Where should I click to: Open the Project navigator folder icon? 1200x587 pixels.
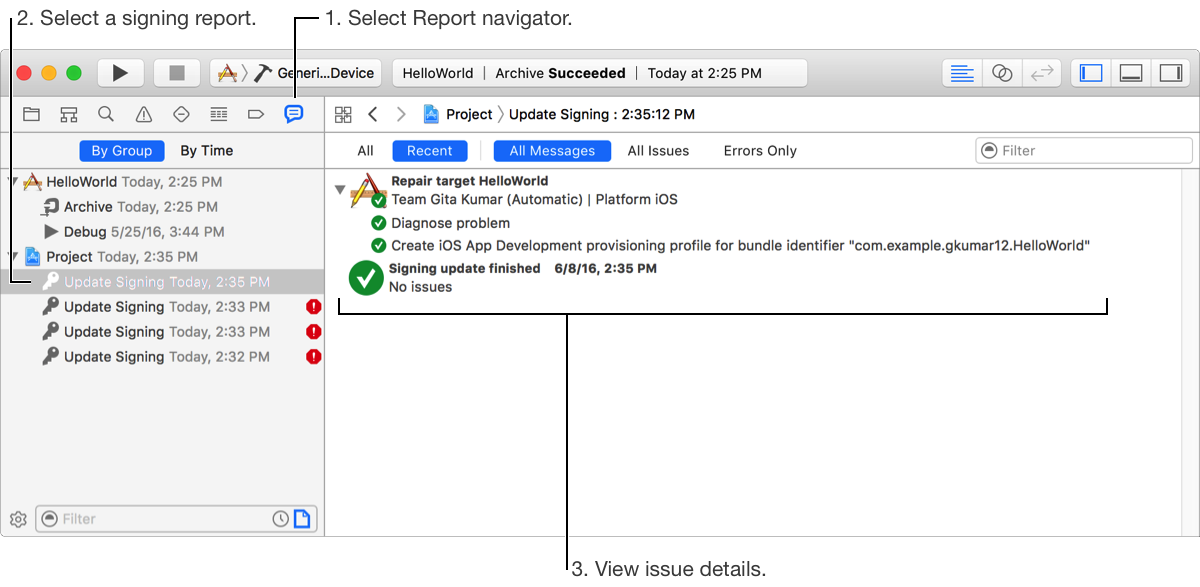point(32,114)
